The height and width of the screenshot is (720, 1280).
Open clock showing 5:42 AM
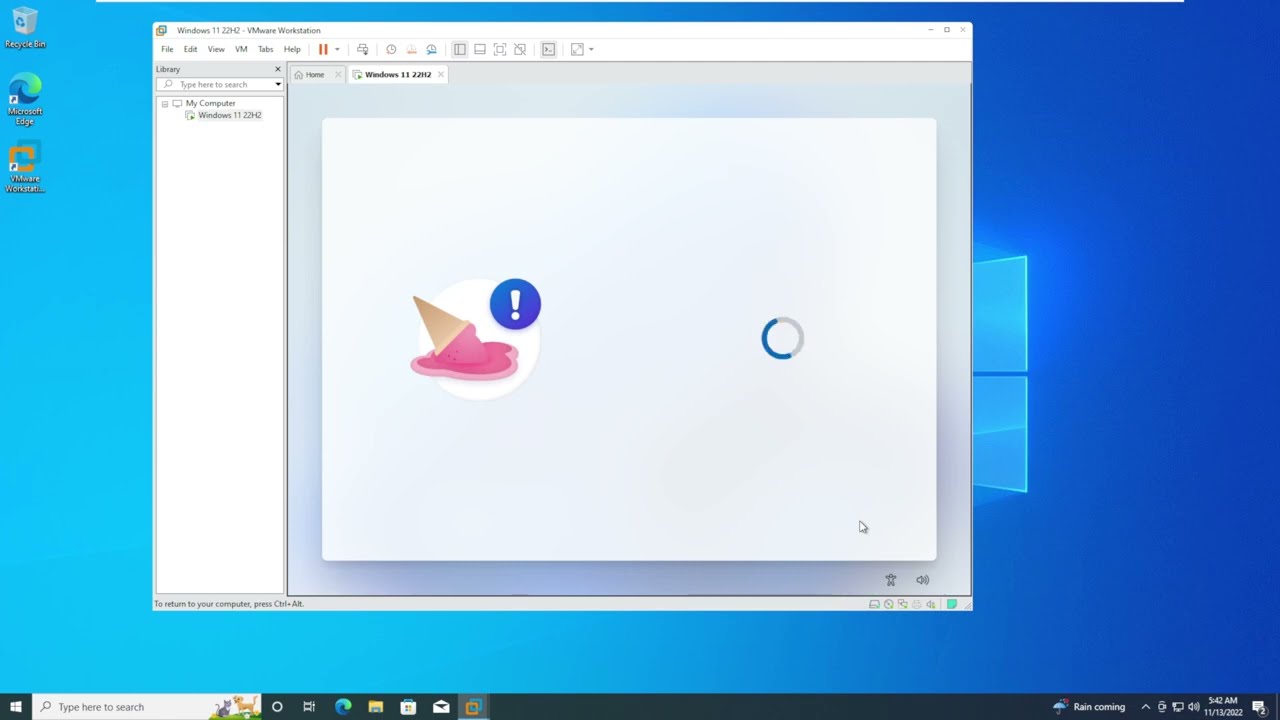pyautogui.click(x=1222, y=707)
